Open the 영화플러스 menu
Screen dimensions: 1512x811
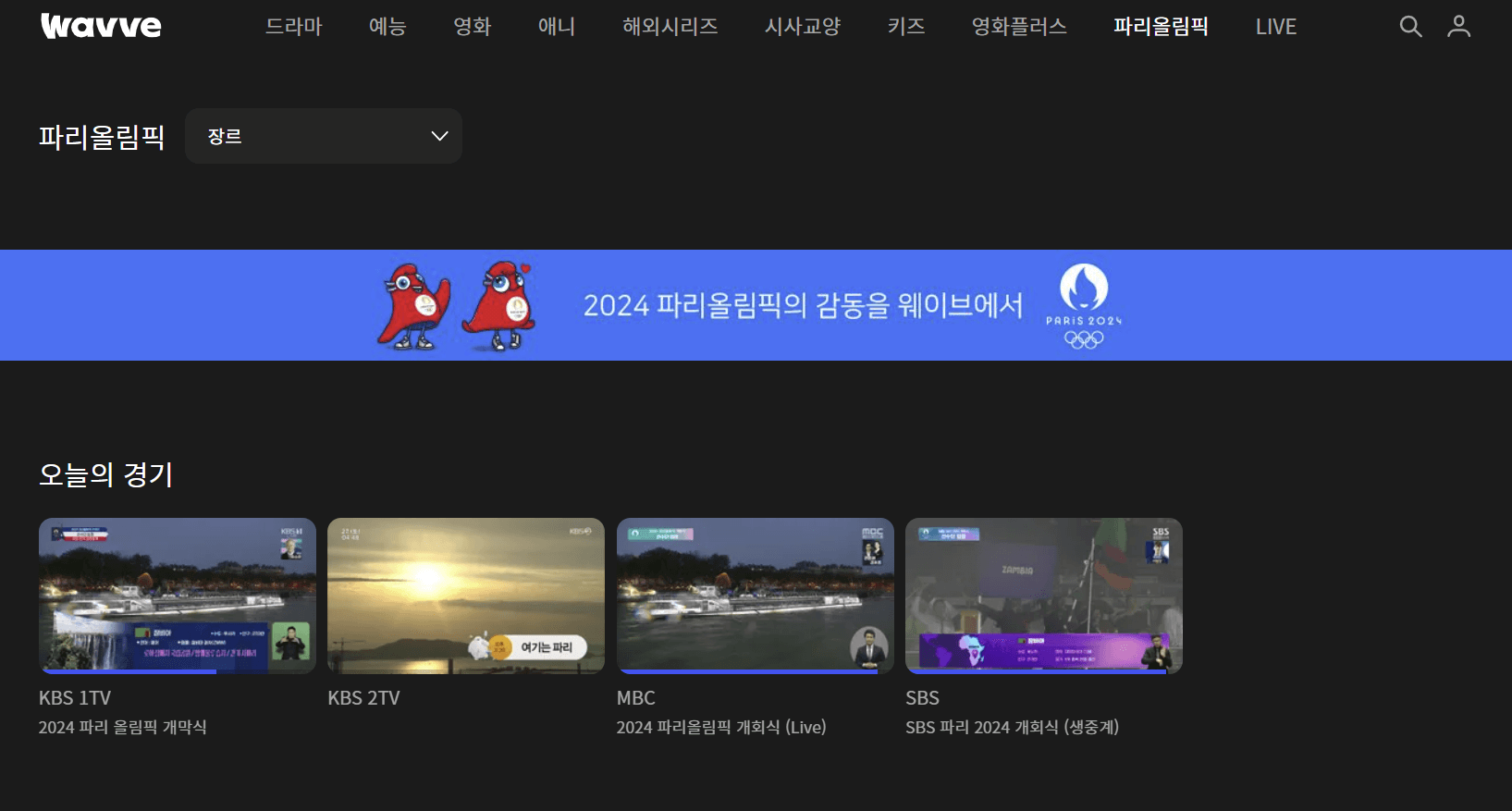[x=1019, y=26]
